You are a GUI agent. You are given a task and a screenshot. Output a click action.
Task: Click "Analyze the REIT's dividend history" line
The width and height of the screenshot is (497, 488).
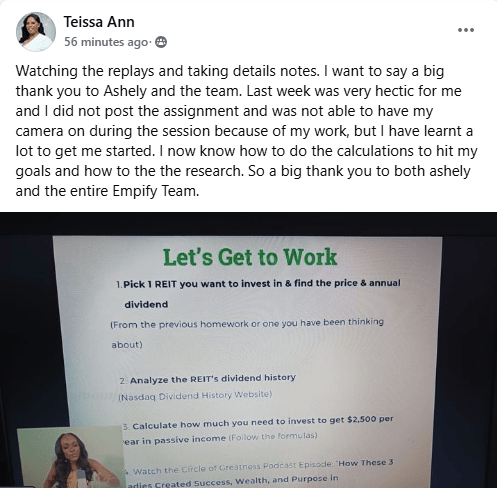[x=208, y=379]
